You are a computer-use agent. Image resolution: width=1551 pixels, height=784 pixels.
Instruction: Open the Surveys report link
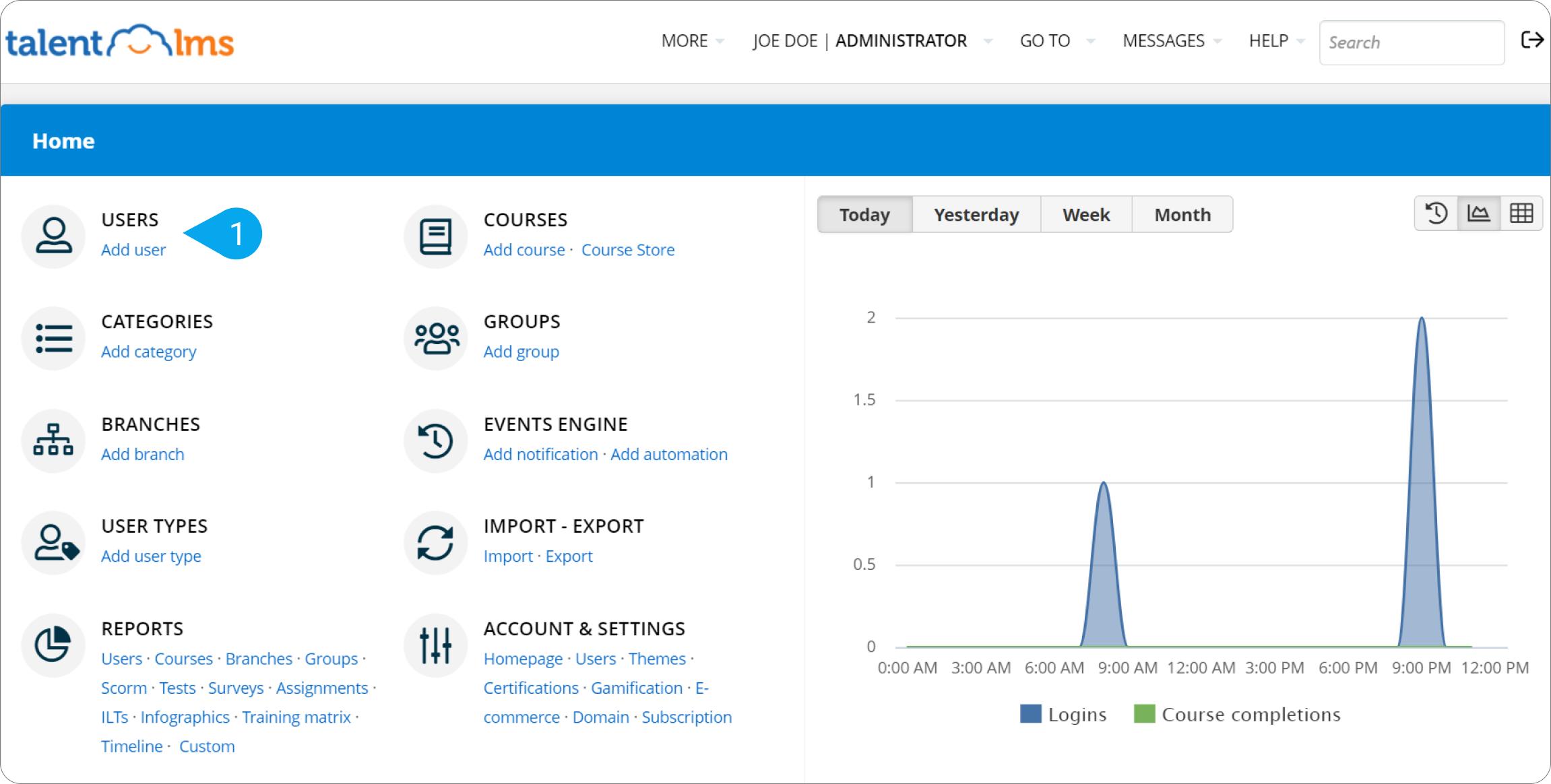tap(236, 688)
